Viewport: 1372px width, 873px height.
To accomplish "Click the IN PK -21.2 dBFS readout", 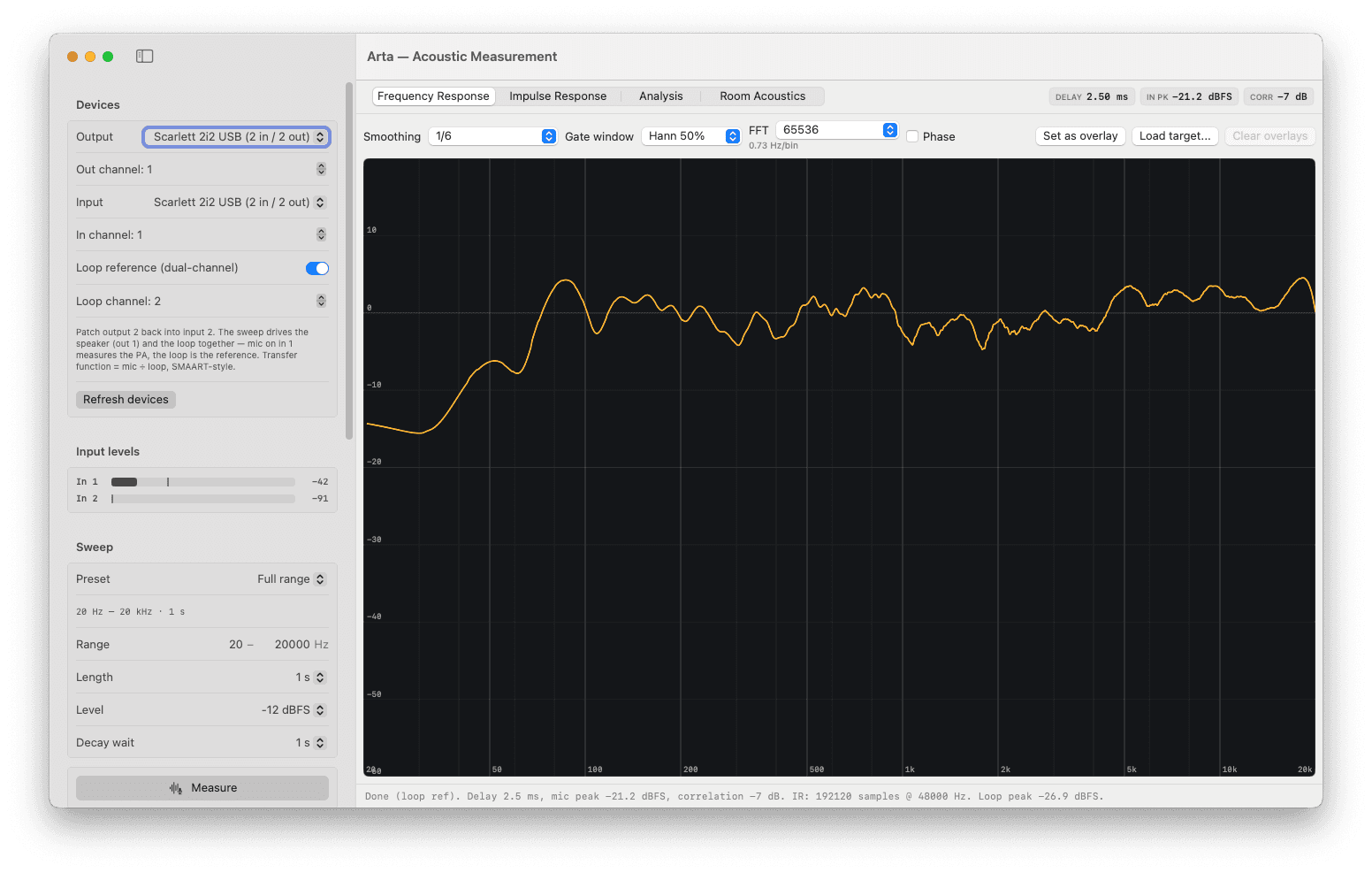I will (1189, 97).
